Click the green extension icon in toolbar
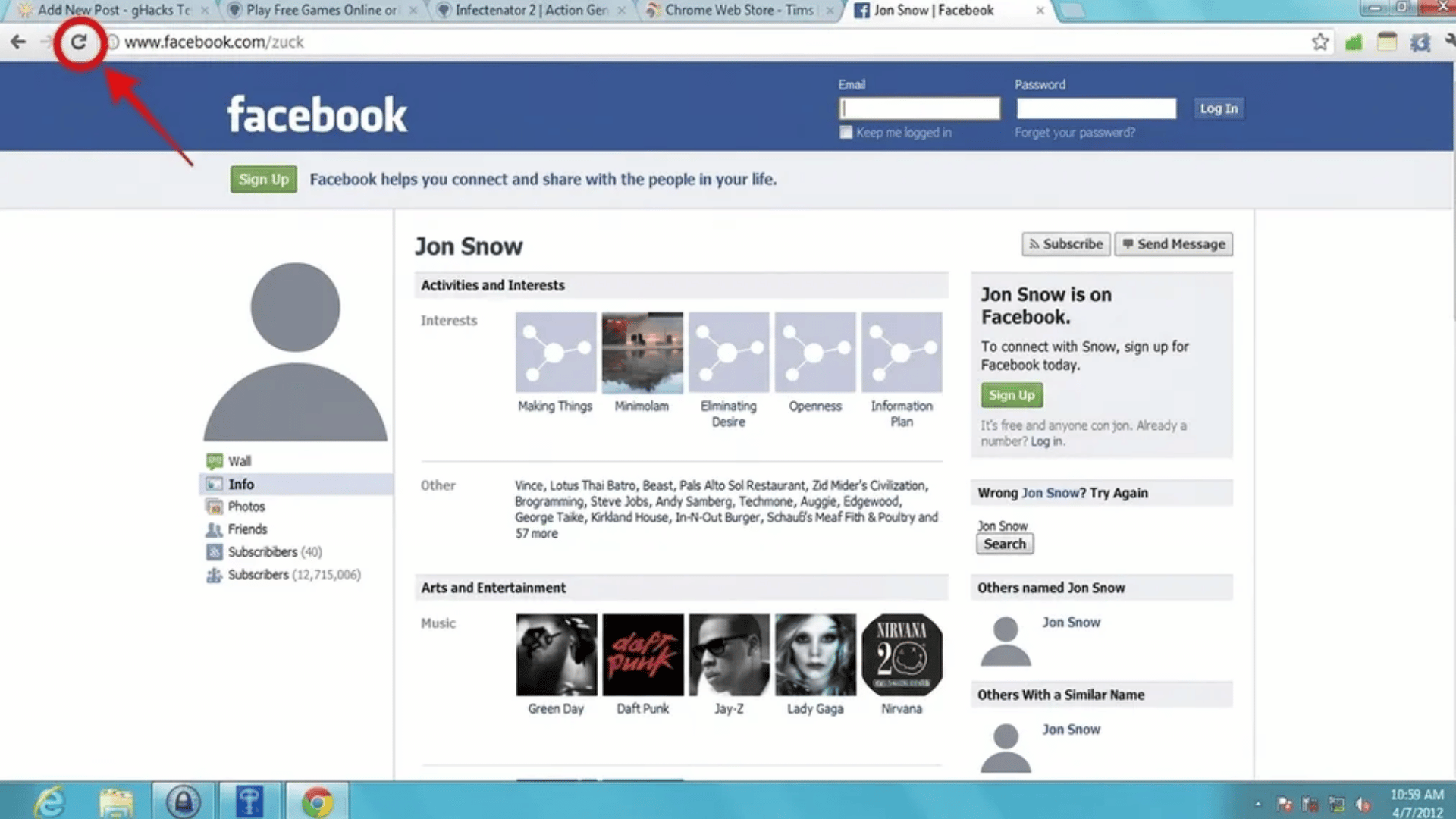This screenshot has height=819, width=1456. click(x=1354, y=42)
